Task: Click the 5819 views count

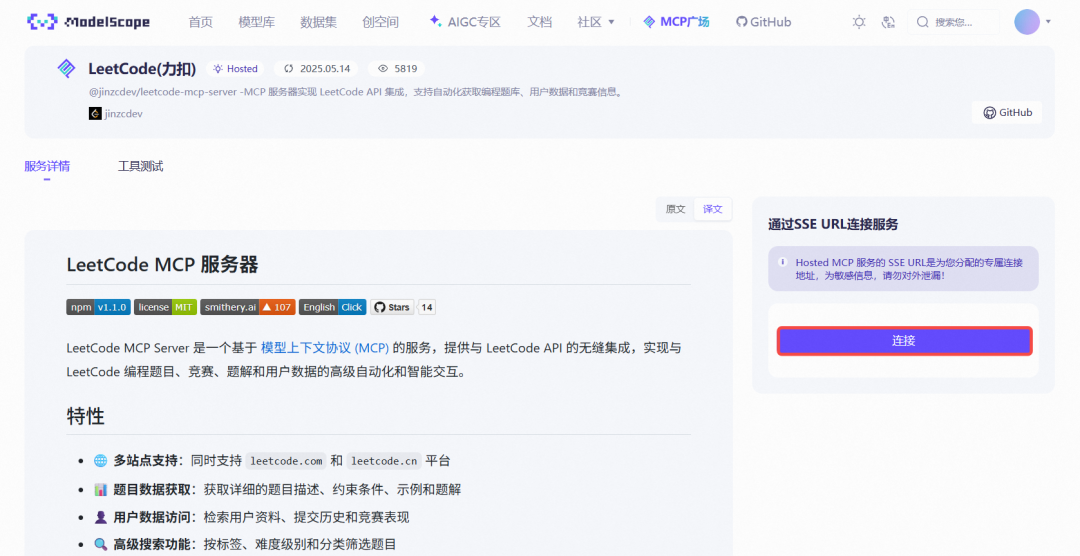Action: [397, 69]
